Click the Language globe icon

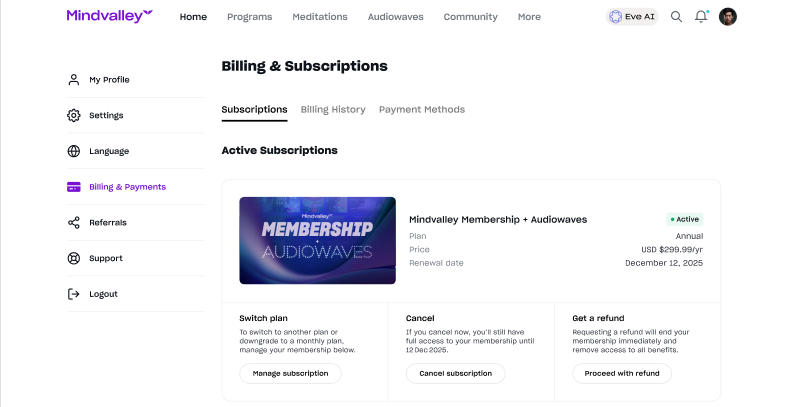point(74,151)
